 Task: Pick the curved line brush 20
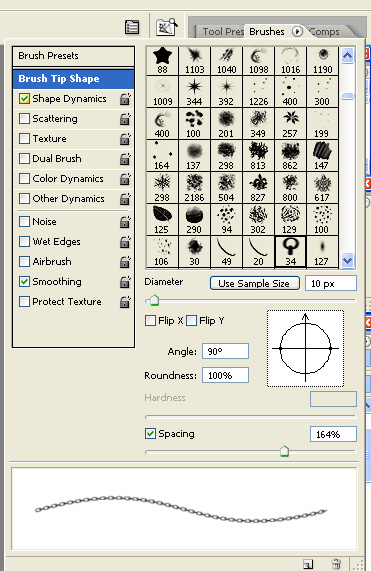258,252
